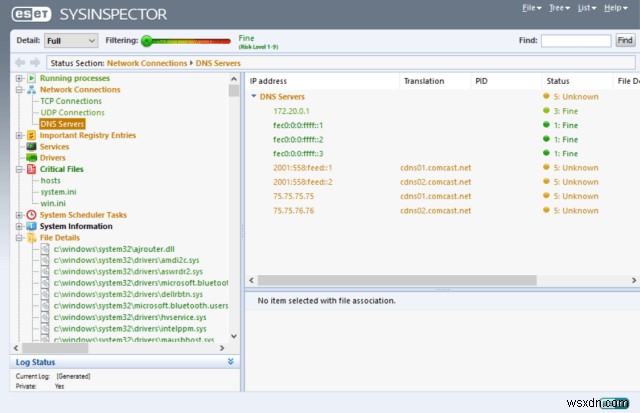
Task: Collapse the Log Status panel
Action: tap(231, 362)
